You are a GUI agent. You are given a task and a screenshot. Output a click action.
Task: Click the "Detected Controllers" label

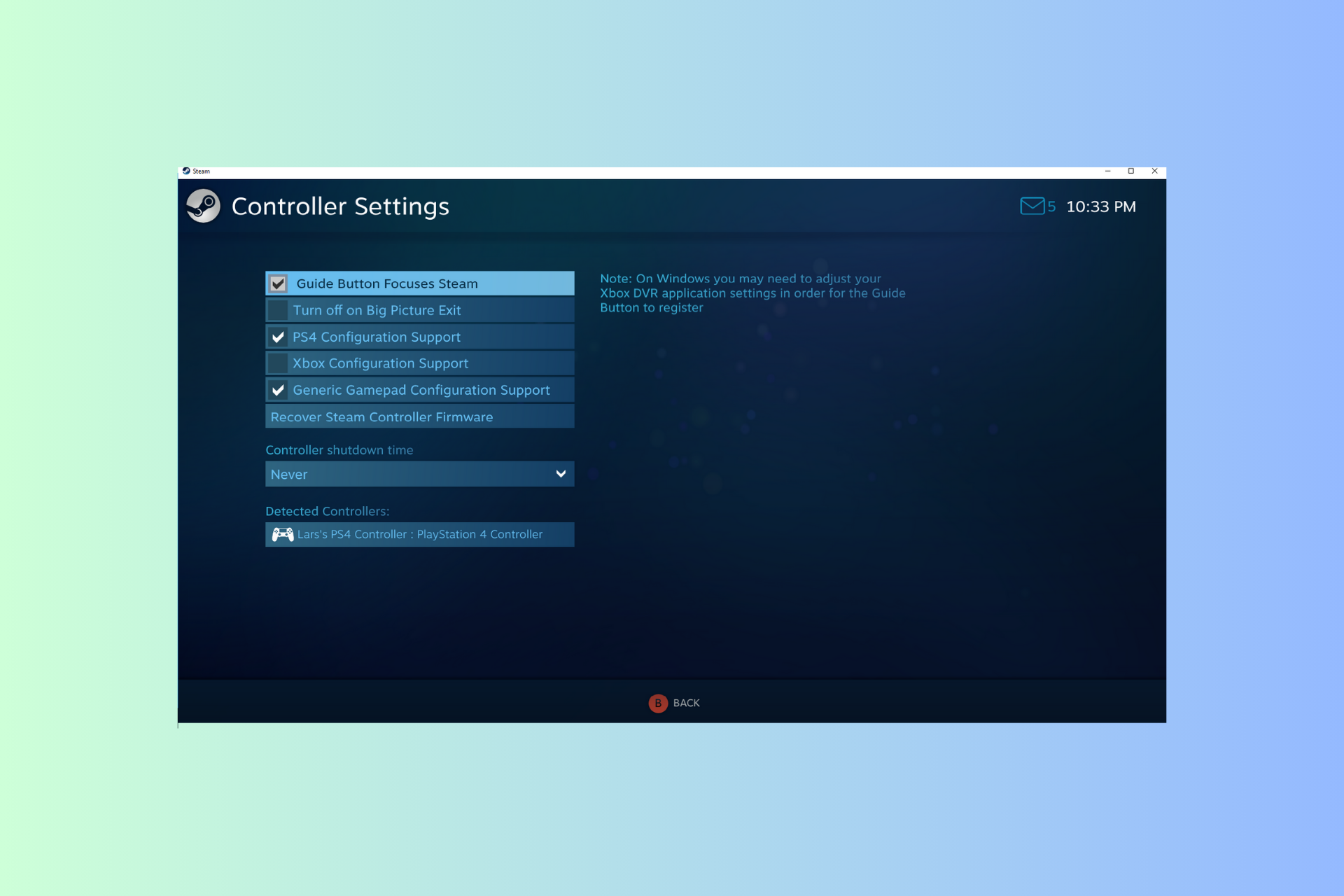click(x=327, y=511)
